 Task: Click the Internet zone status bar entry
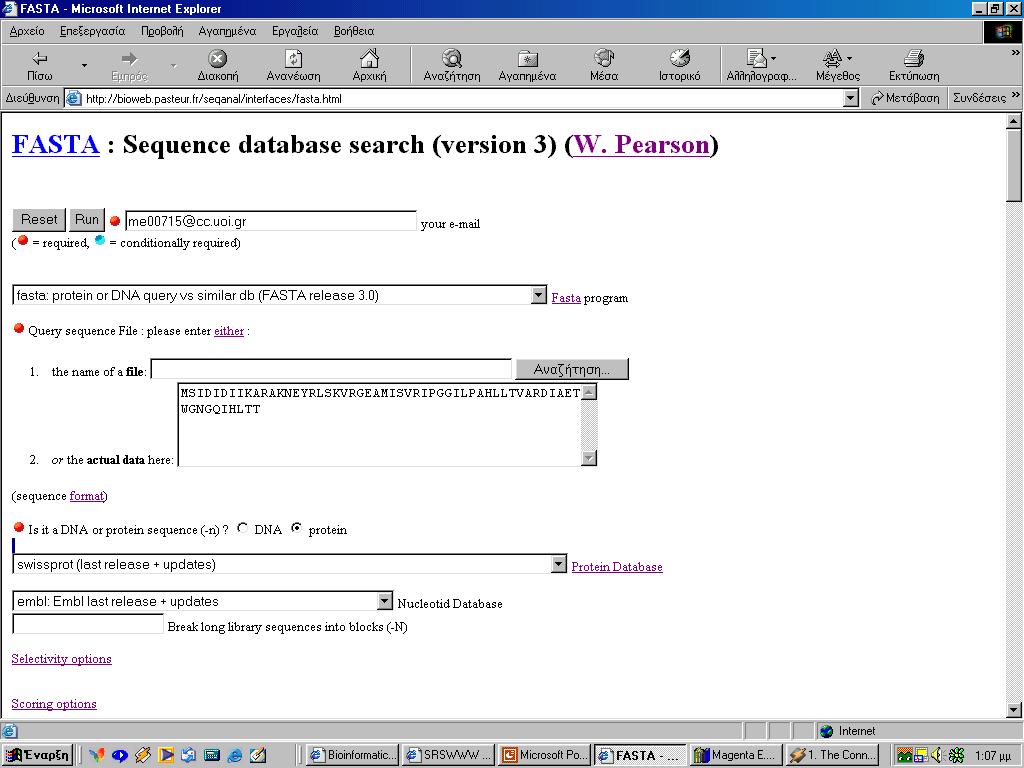click(x=849, y=731)
